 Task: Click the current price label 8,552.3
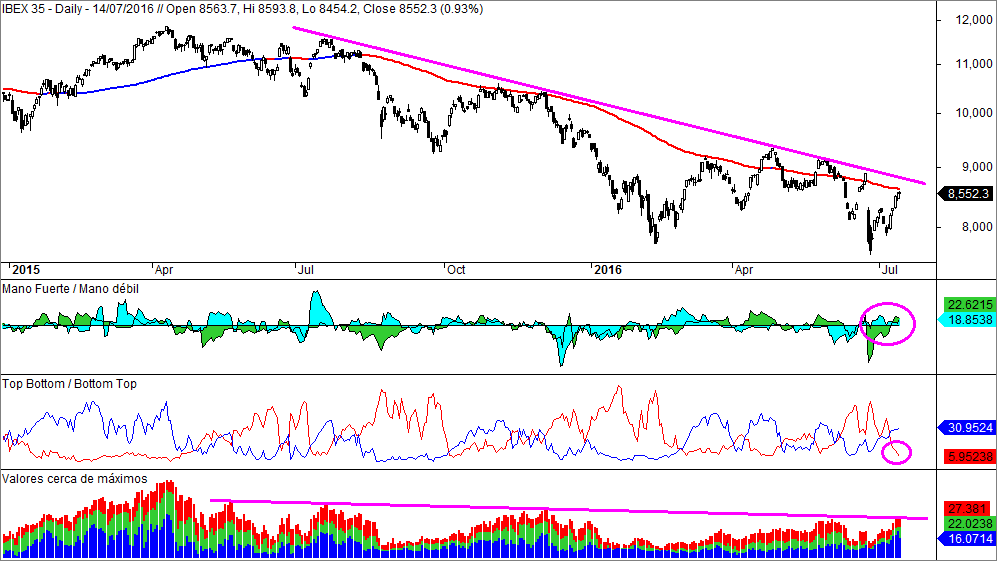(x=966, y=193)
